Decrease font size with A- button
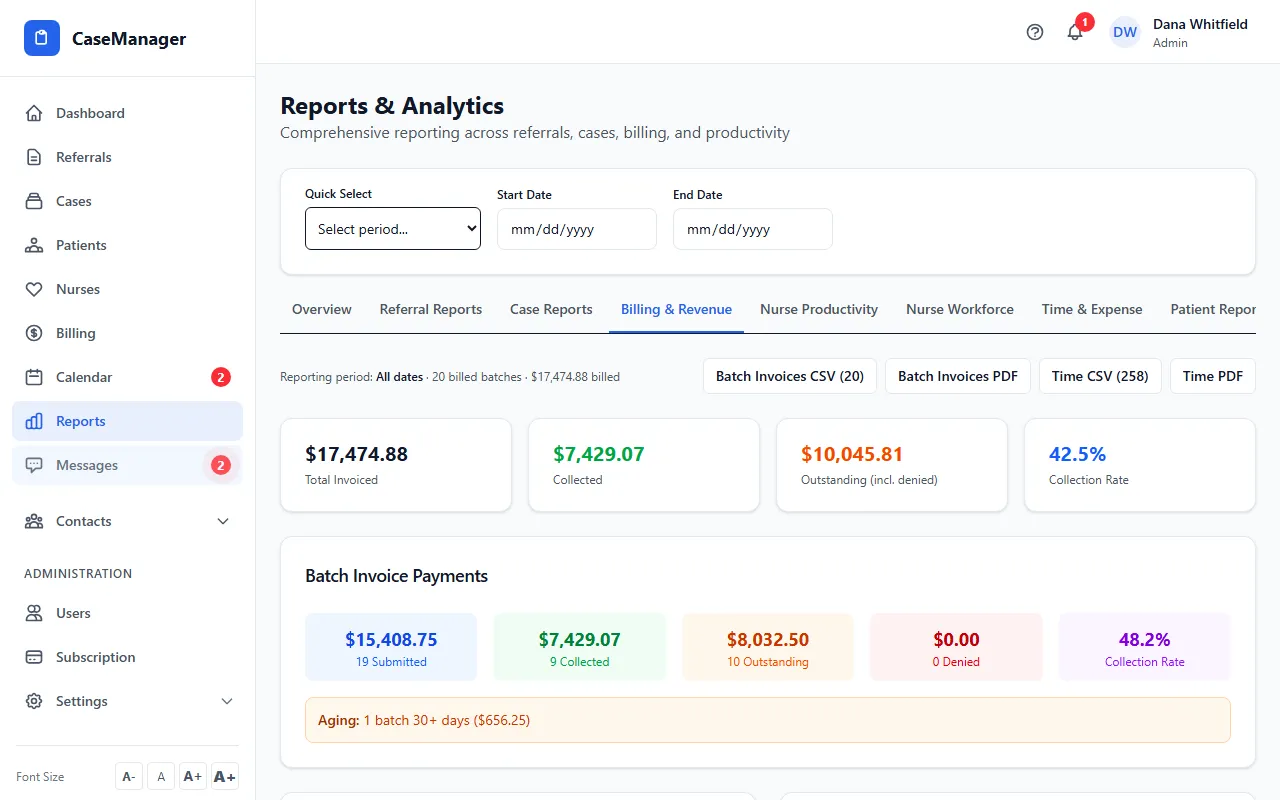Viewport: 1280px width, 800px height. [129, 777]
